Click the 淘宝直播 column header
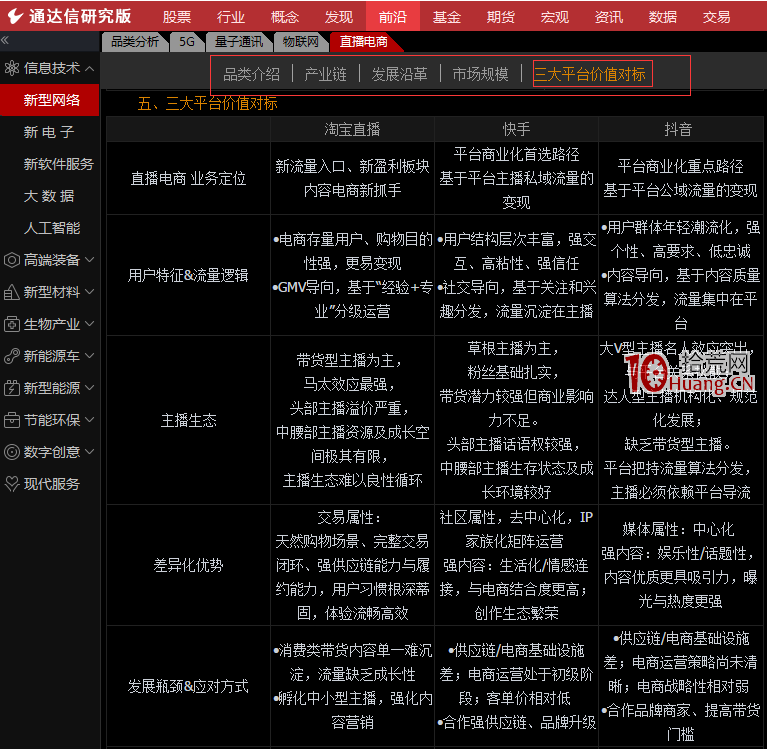The image size is (767, 749). (352, 129)
